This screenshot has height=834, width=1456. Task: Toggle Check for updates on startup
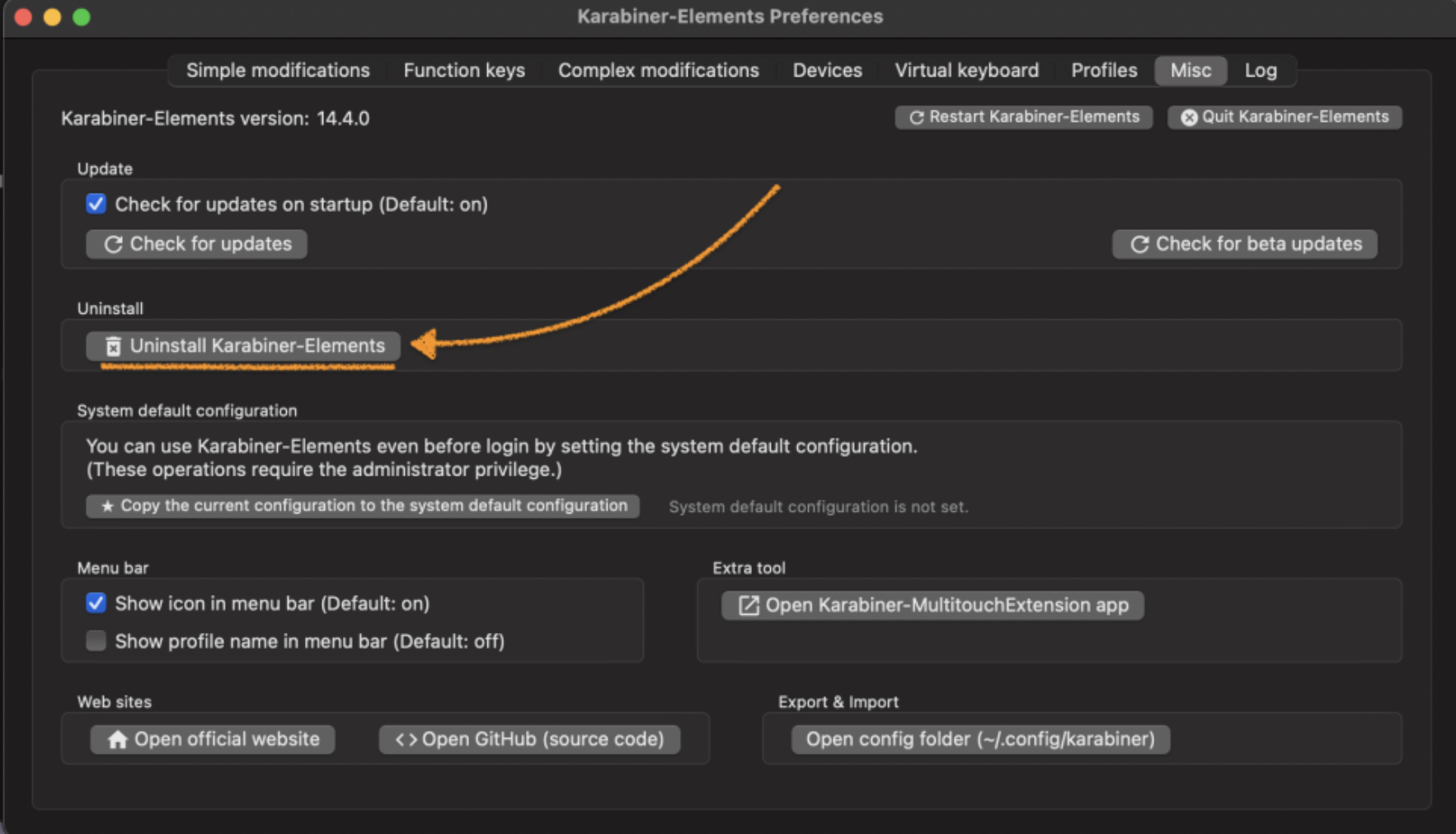[x=96, y=204]
